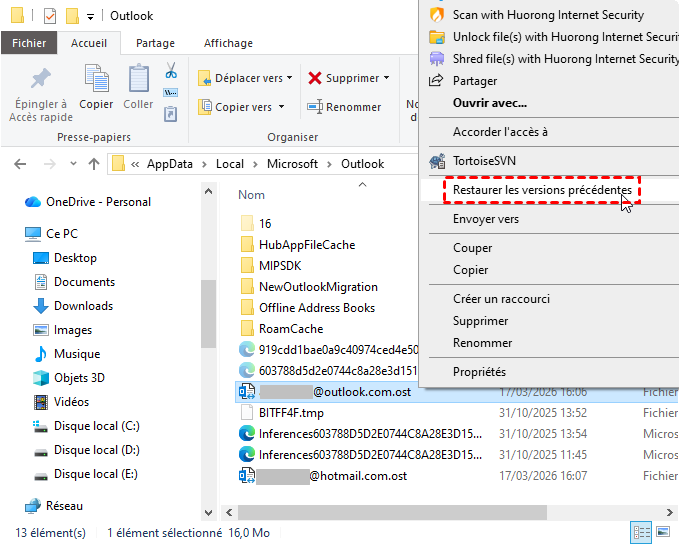Image resolution: width=679 pixels, height=545 pixels.
Task: Switch to the Affichage tab
Action: point(228,43)
